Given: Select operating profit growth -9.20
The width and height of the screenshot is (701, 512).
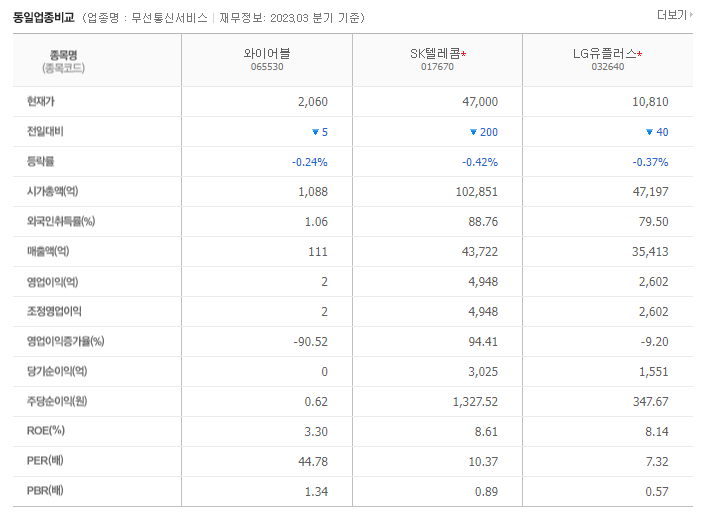Looking at the screenshot, I should coord(655,342).
